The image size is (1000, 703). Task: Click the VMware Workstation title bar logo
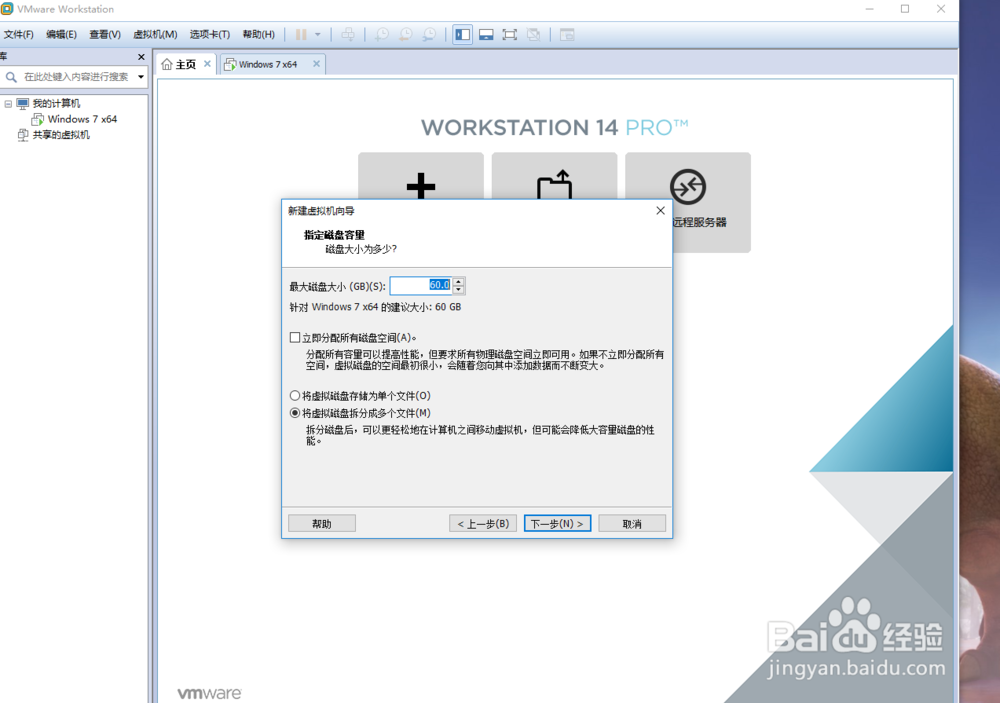pos(7,9)
